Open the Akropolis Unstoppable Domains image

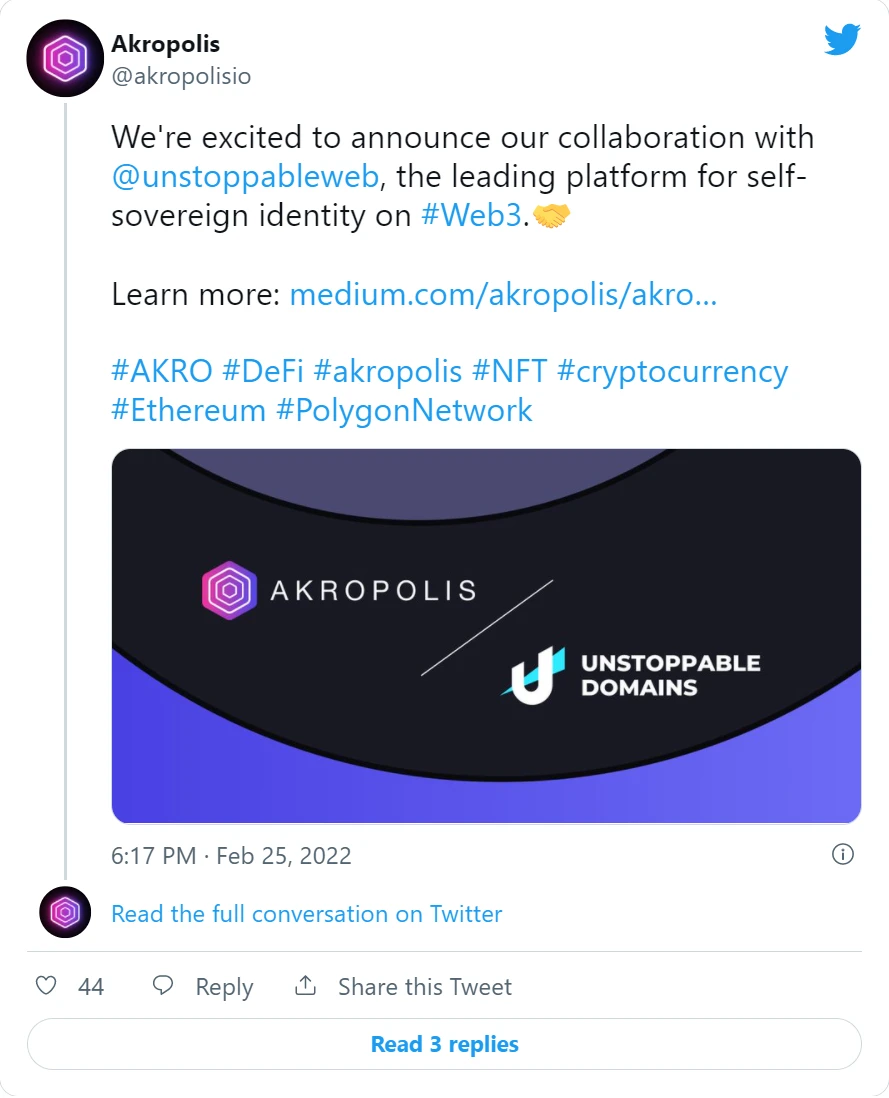coord(486,636)
